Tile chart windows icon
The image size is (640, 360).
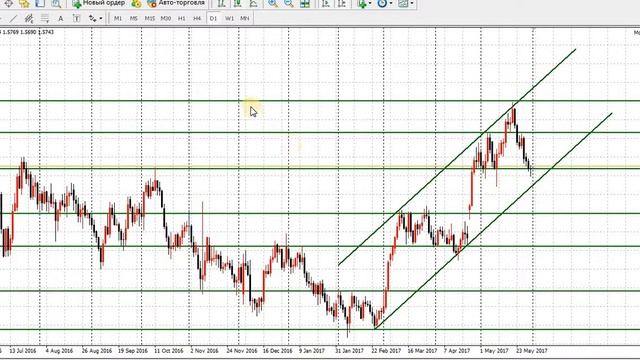pos(304,3)
